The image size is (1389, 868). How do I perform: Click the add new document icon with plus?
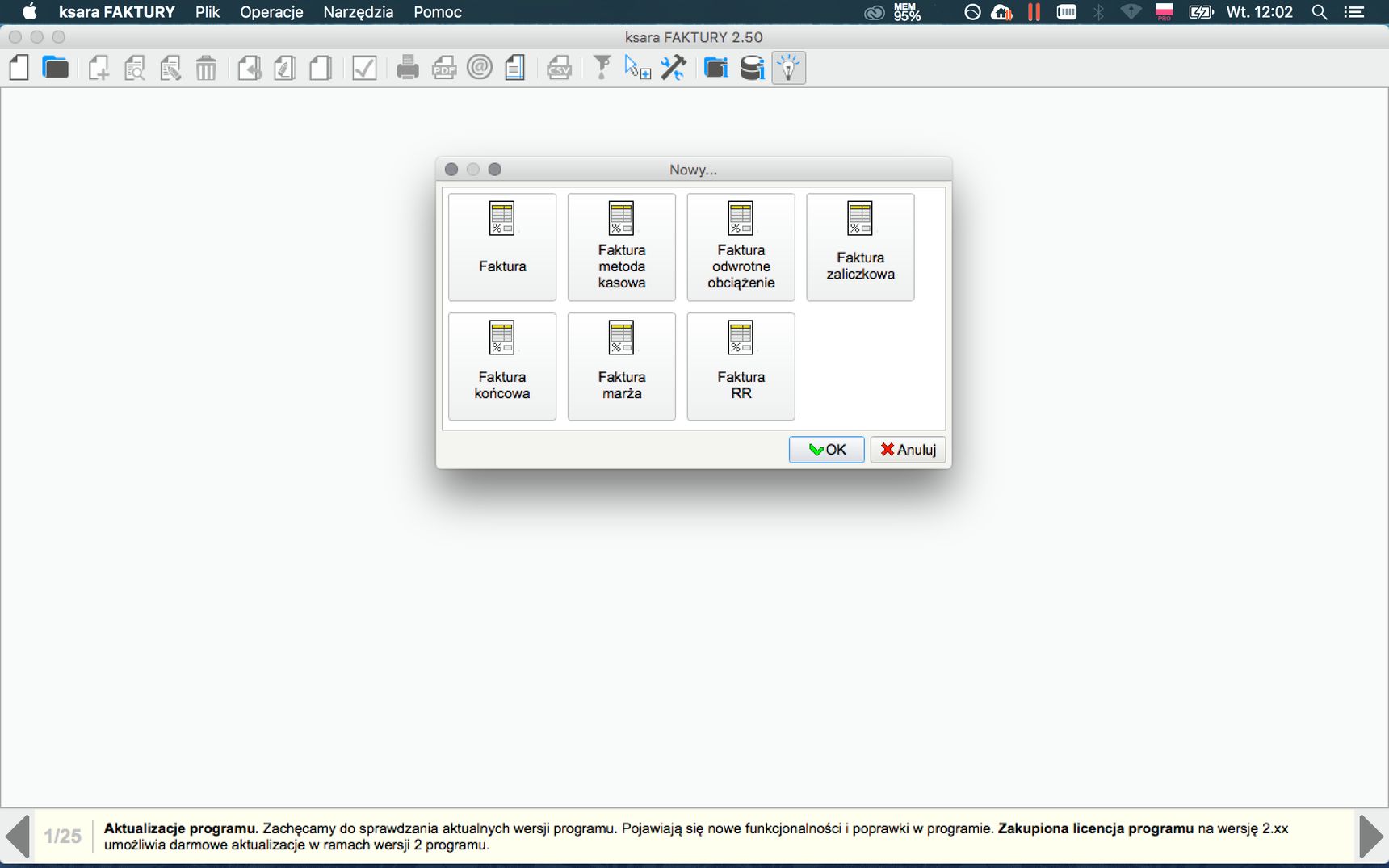[x=99, y=68]
